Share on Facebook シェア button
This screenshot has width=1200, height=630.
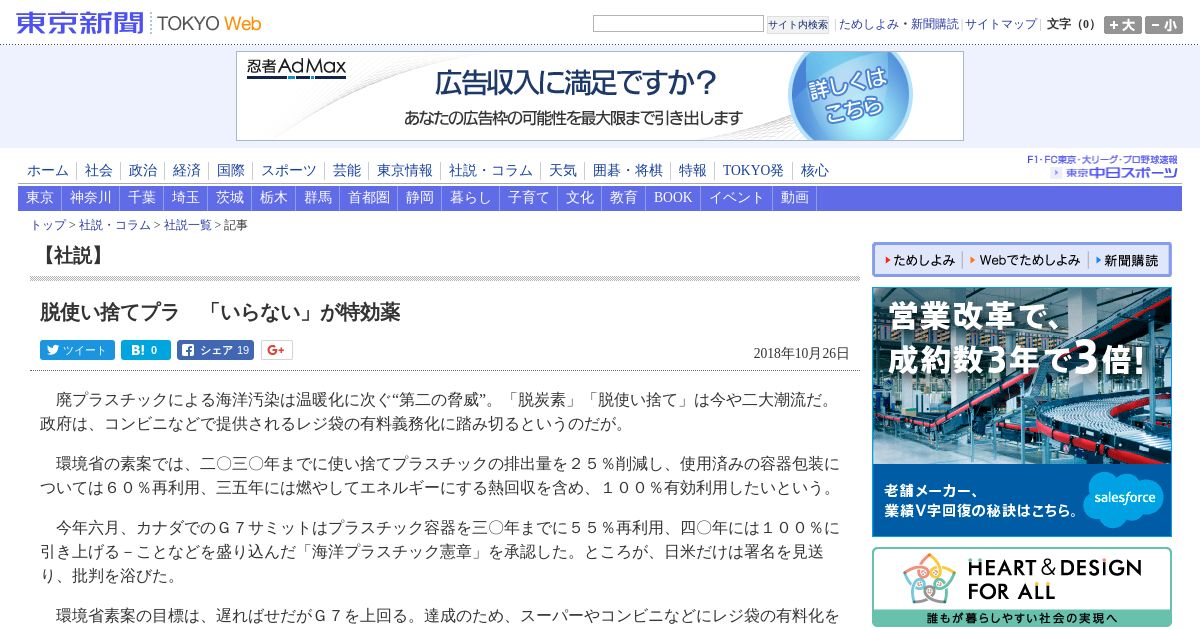tap(215, 350)
